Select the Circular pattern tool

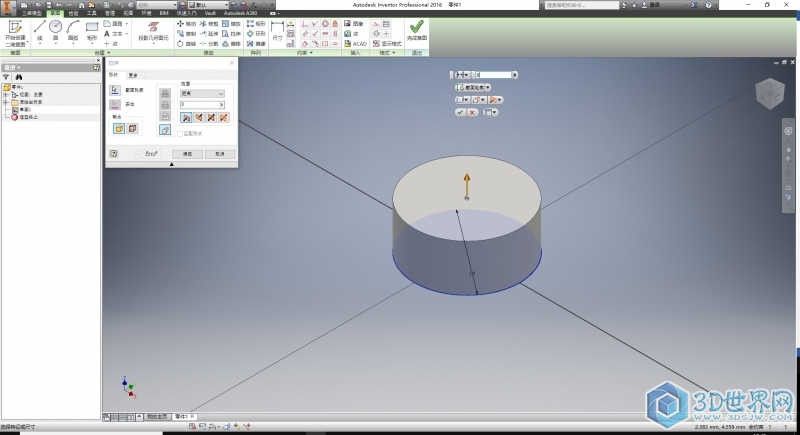pyautogui.click(x=256, y=34)
